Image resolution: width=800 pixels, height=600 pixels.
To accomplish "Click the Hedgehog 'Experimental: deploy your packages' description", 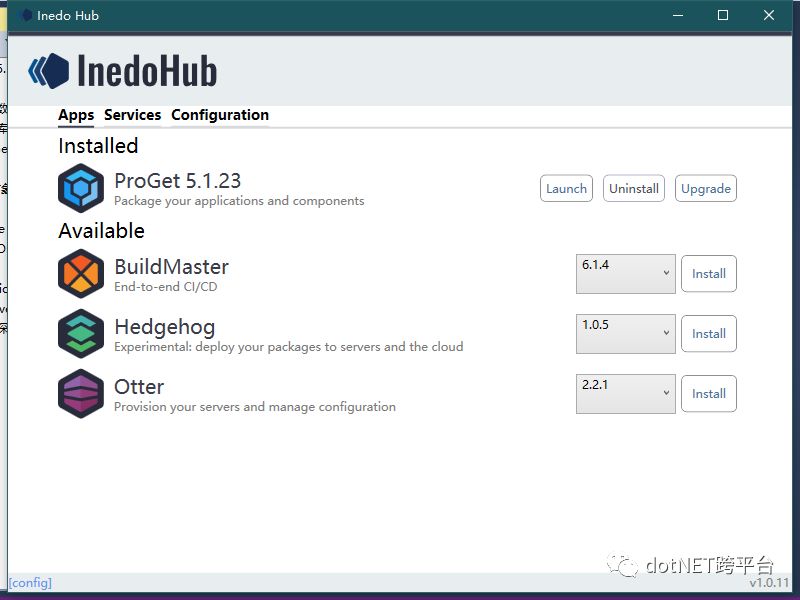I will [289, 347].
